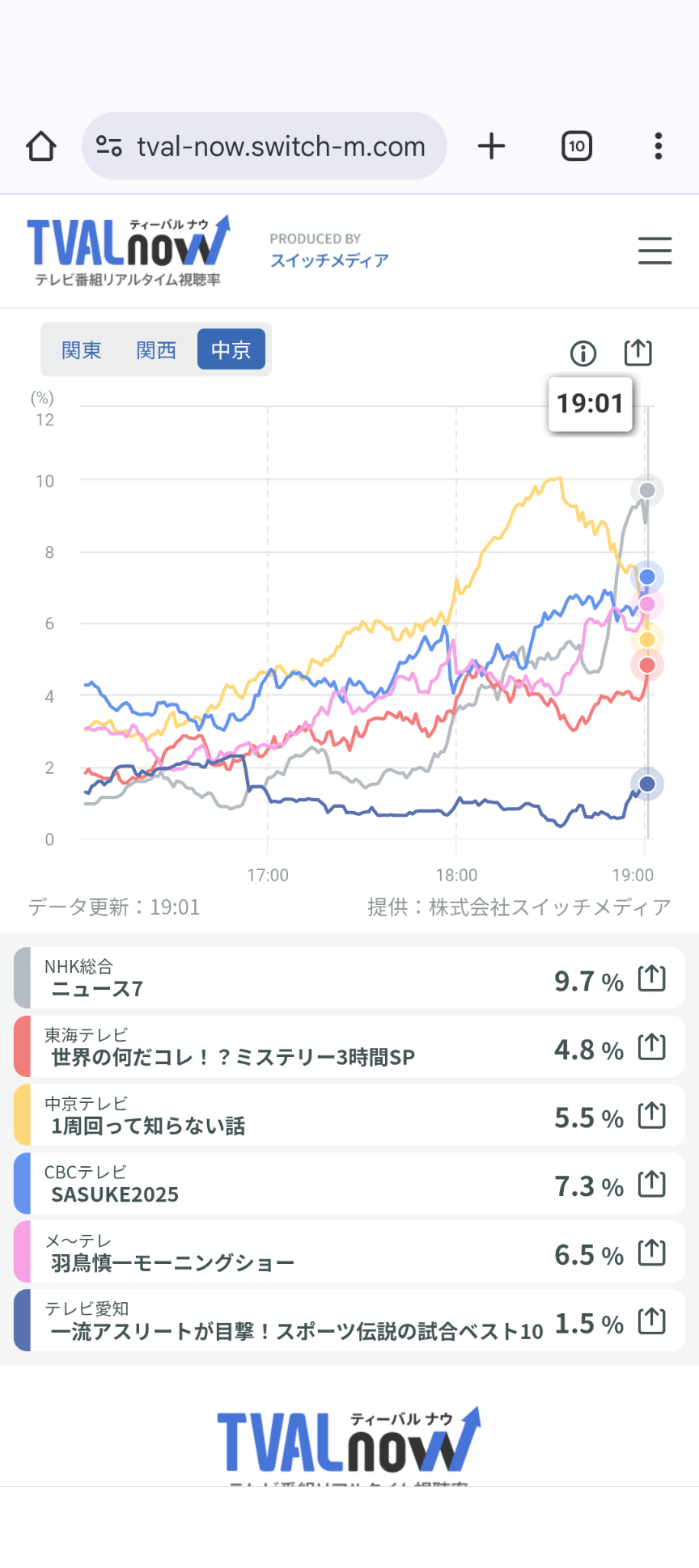Open a new browser tab
Viewport: 699px width, 1568px height.
click(x=491, y=146)
